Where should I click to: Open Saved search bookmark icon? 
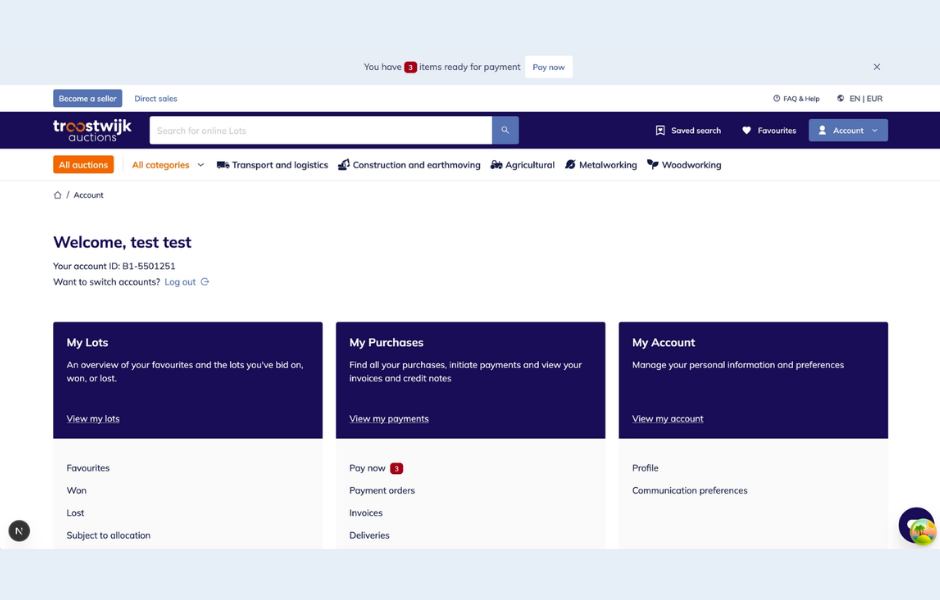[x=660, y=130]
